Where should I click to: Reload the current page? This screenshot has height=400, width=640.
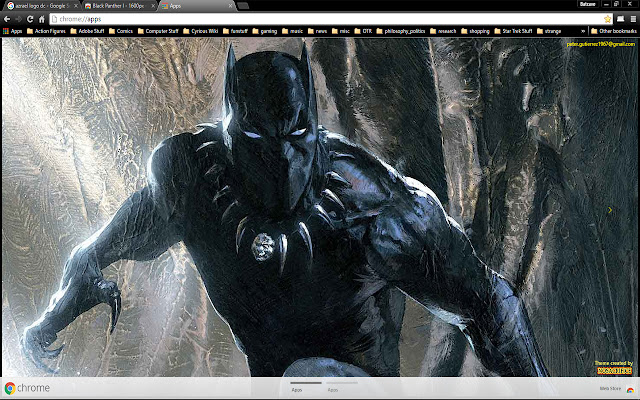pos(30,19)
